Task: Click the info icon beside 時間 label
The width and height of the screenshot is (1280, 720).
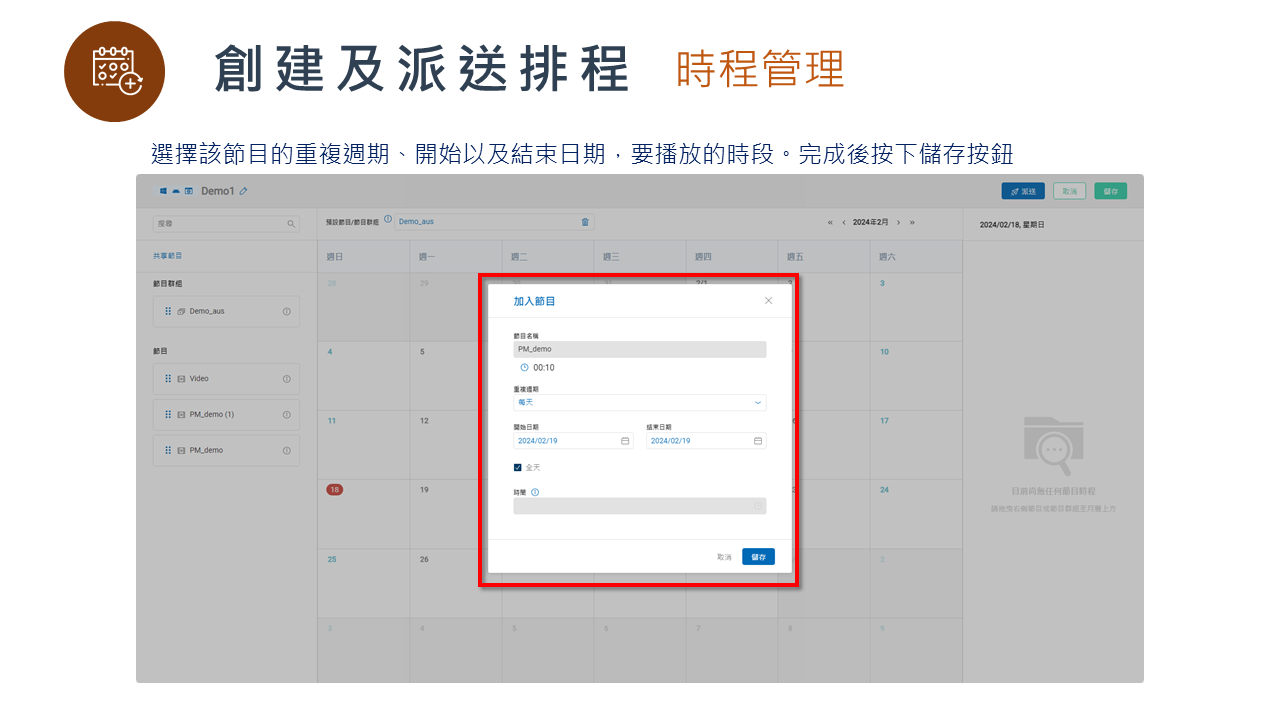Action: pyautogui.click(x=535, y=491)
